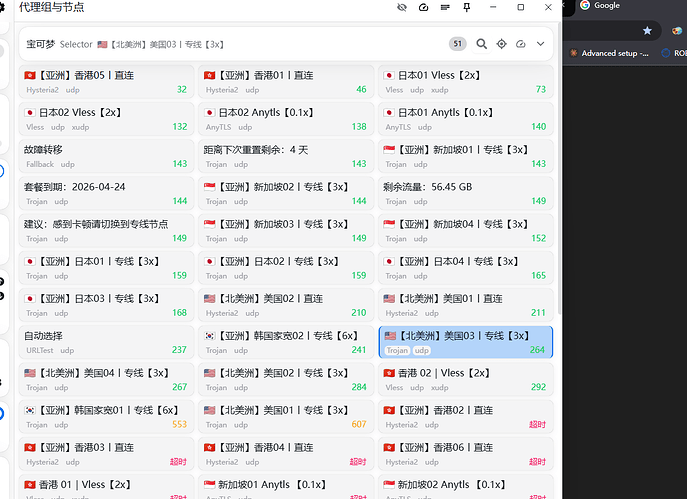Click the 套餐到期:2026-04-24 info entry
This screenshot has width=687, height=499.
(x=106, y=193)
